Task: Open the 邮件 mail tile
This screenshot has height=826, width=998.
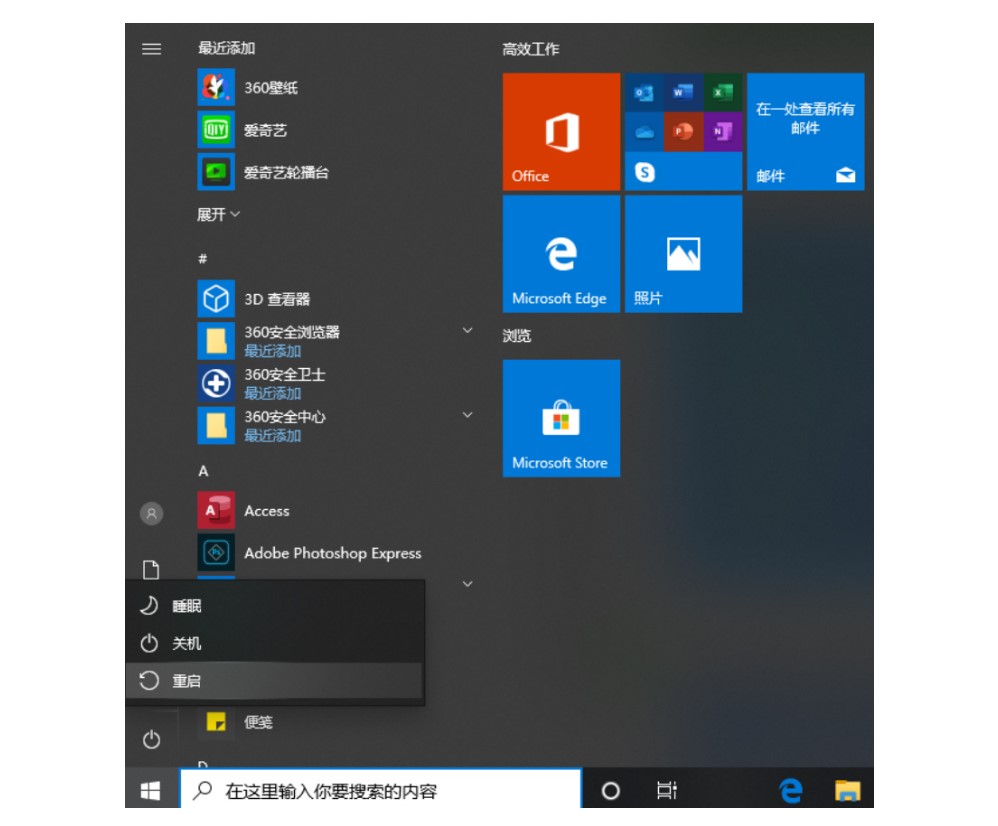Action: tap(806, 131)
